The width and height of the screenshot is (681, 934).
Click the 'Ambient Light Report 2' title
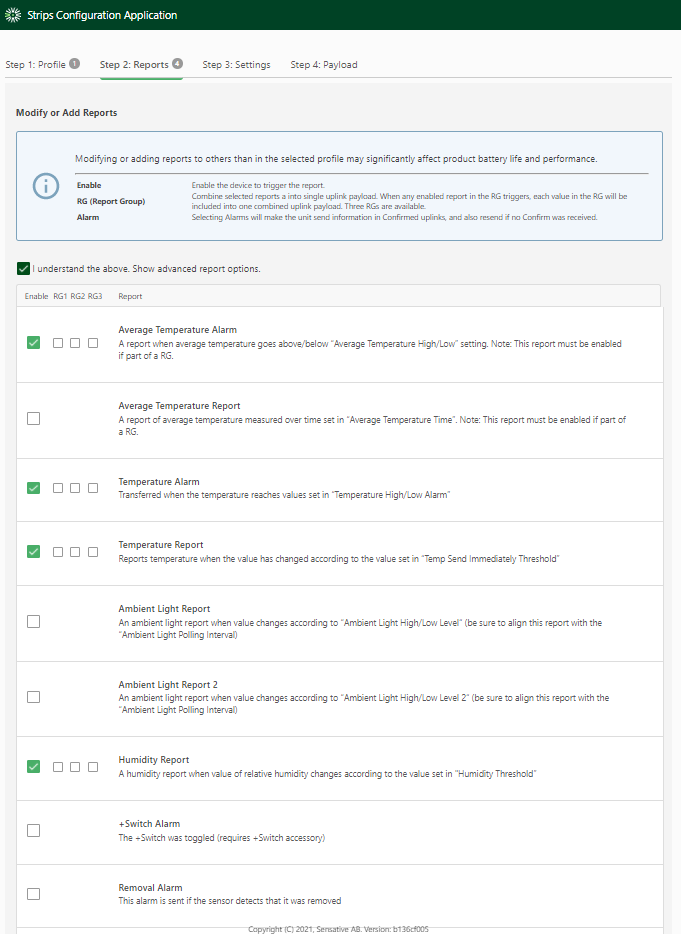tap(168, 685)
